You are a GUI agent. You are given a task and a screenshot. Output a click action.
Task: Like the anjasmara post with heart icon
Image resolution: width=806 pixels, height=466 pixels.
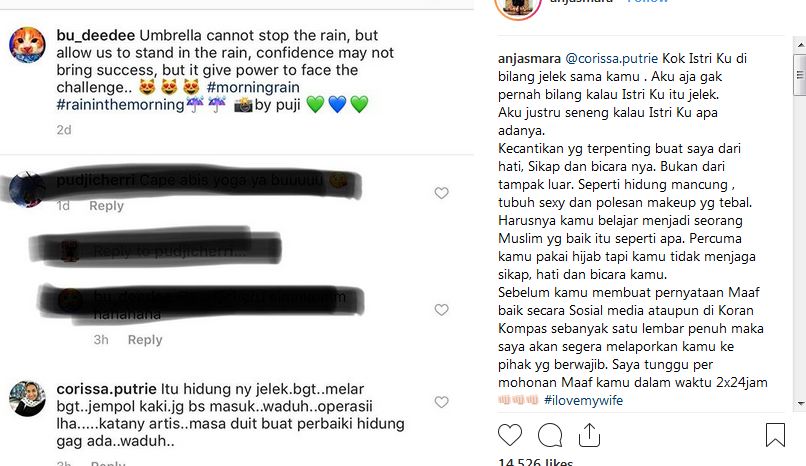(510, 435)
